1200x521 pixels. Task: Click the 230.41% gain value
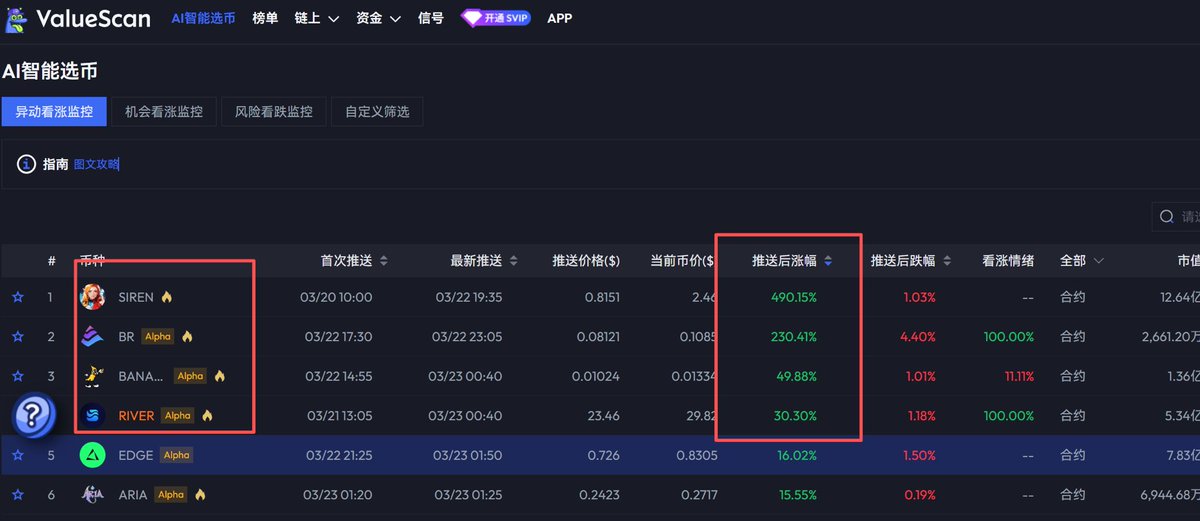tap(794, 337)
